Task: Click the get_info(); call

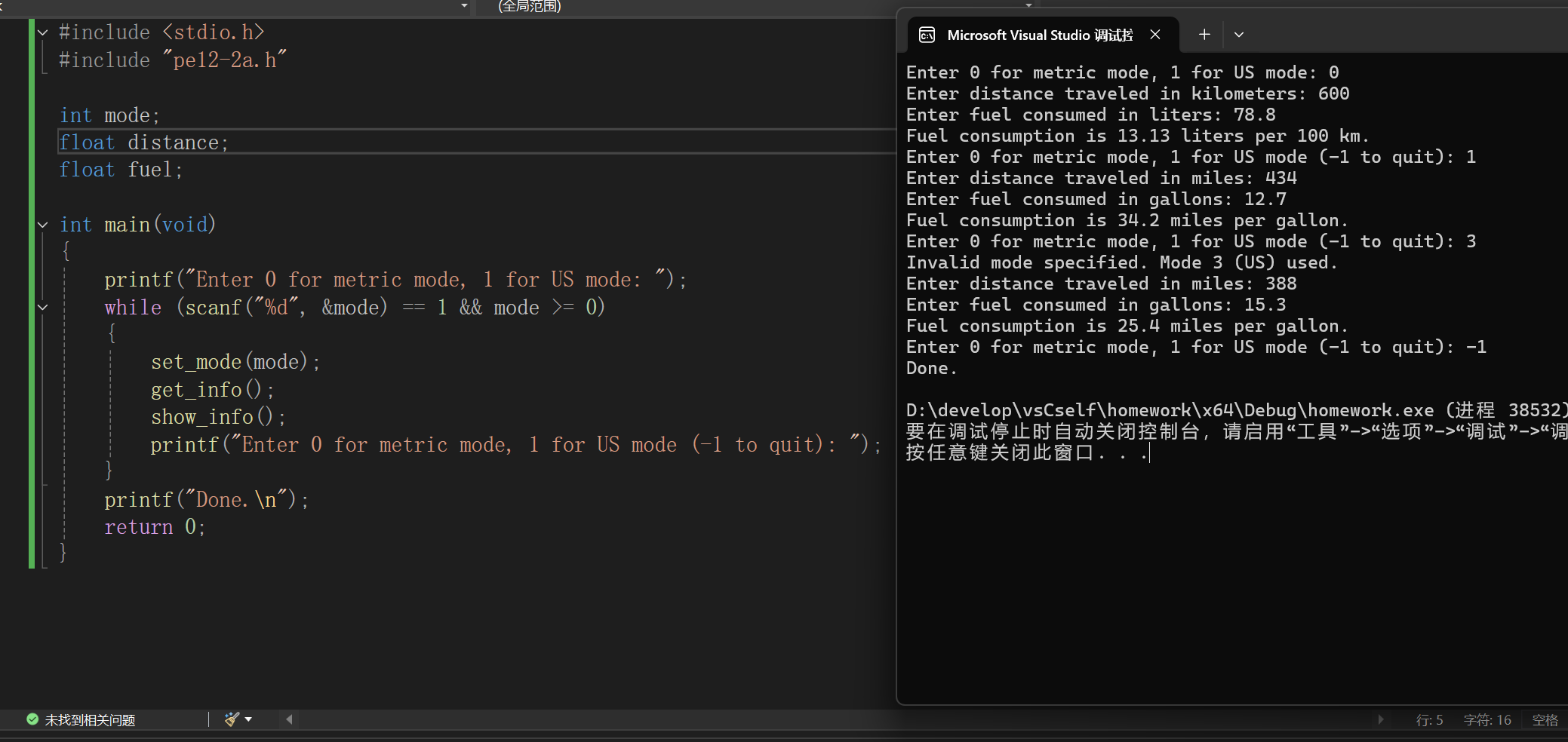Action: pos(213,390)
